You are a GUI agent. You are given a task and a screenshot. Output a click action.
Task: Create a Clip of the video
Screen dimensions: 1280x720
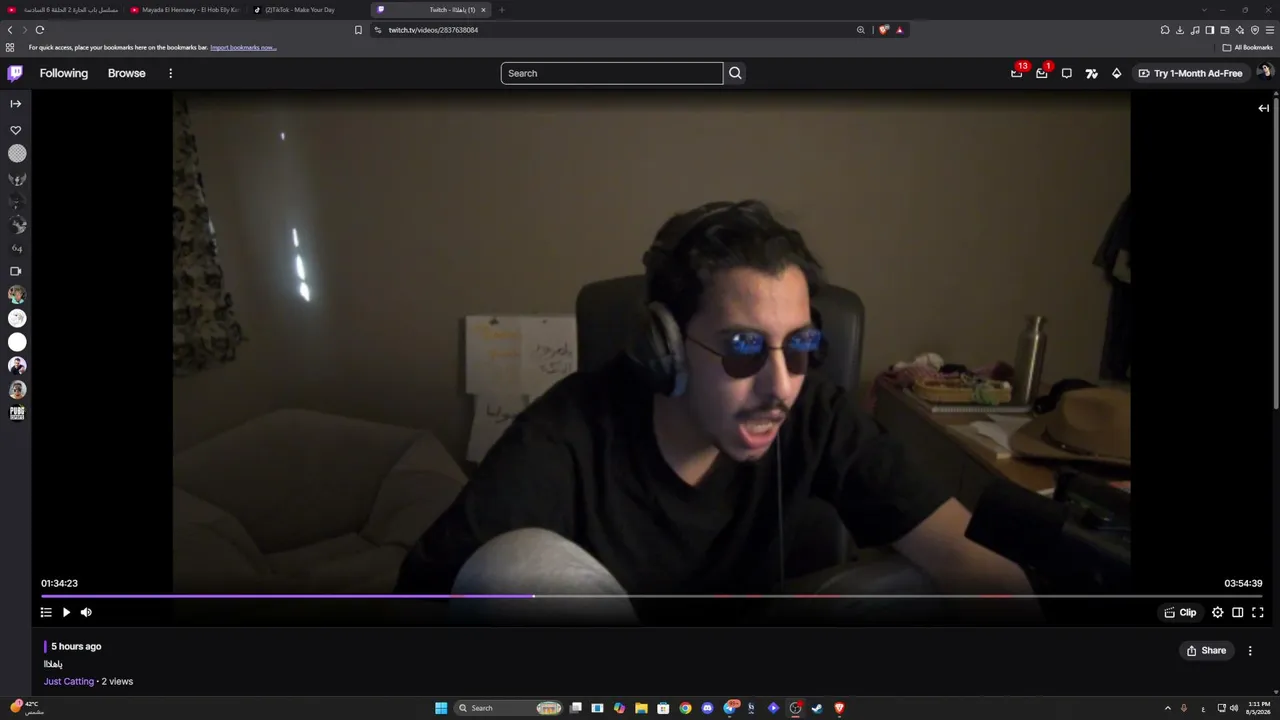(1180, 612)
